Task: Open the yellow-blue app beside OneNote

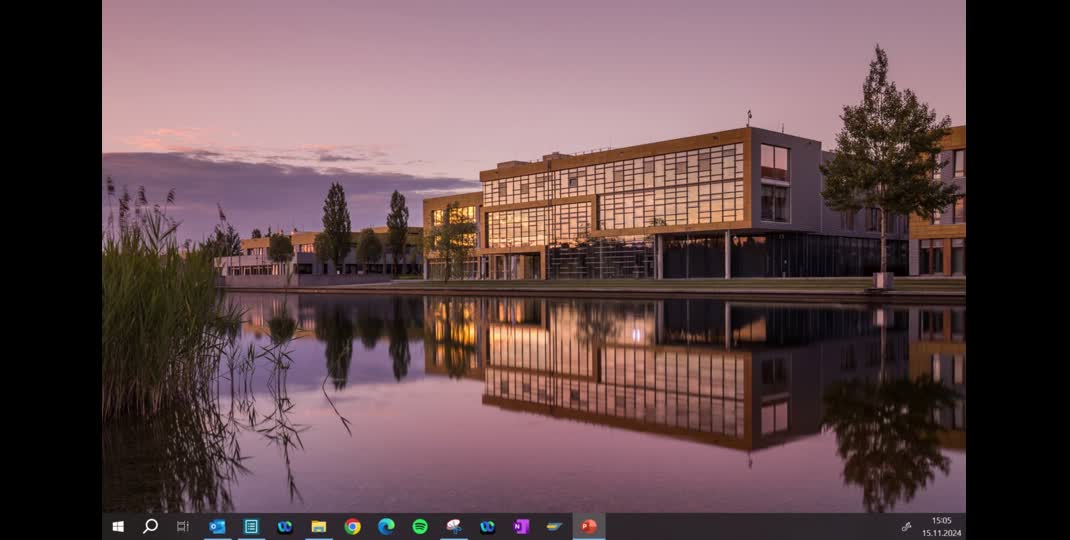Action: click(554, 526)
